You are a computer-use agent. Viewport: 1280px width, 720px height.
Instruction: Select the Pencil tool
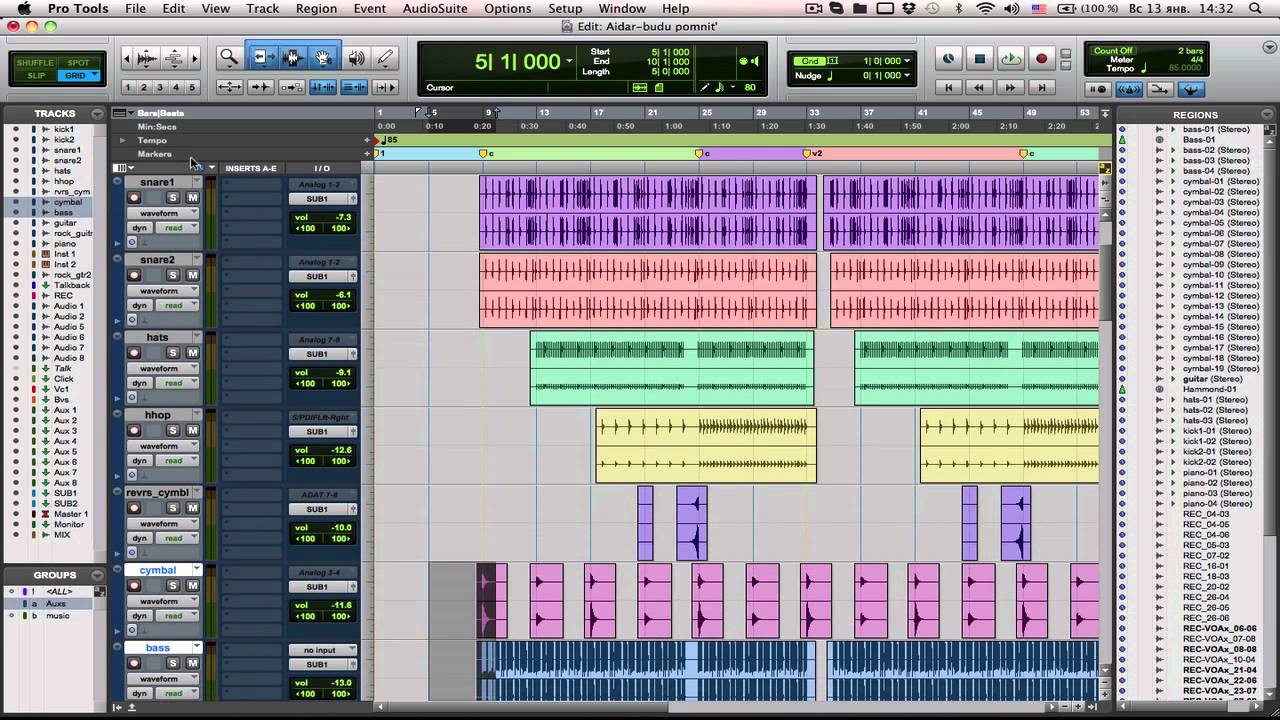click(x=385, y=58)
